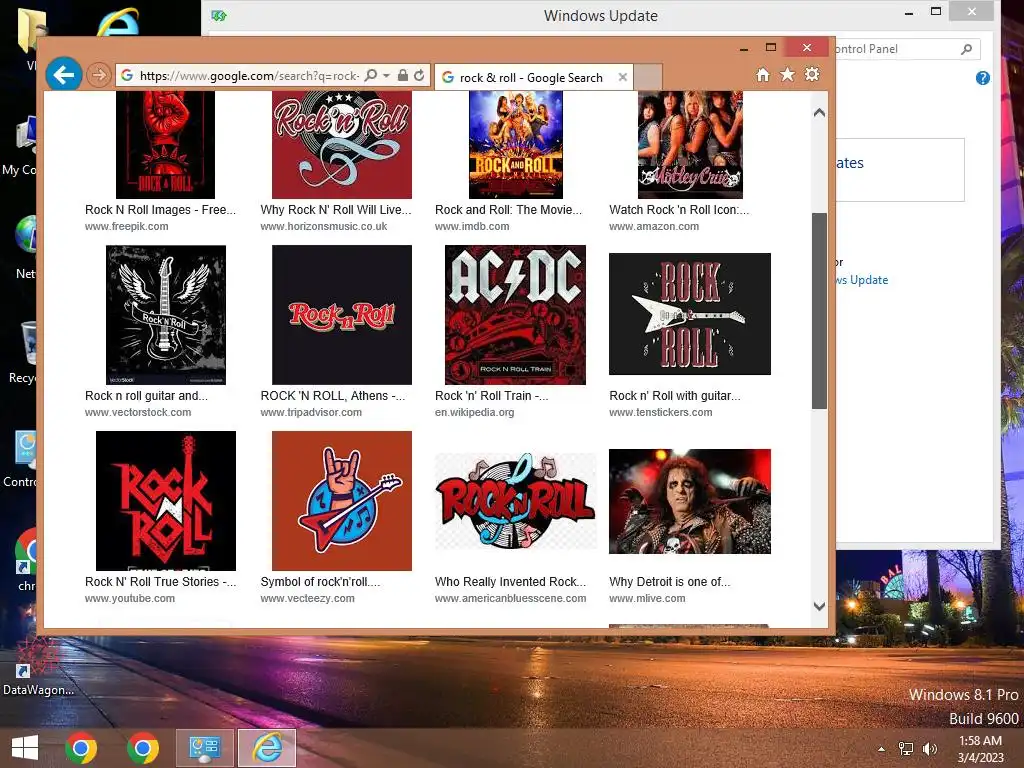
Task: Open the address bar autocomplete dropdown arrow
Action: coord(386,76)
